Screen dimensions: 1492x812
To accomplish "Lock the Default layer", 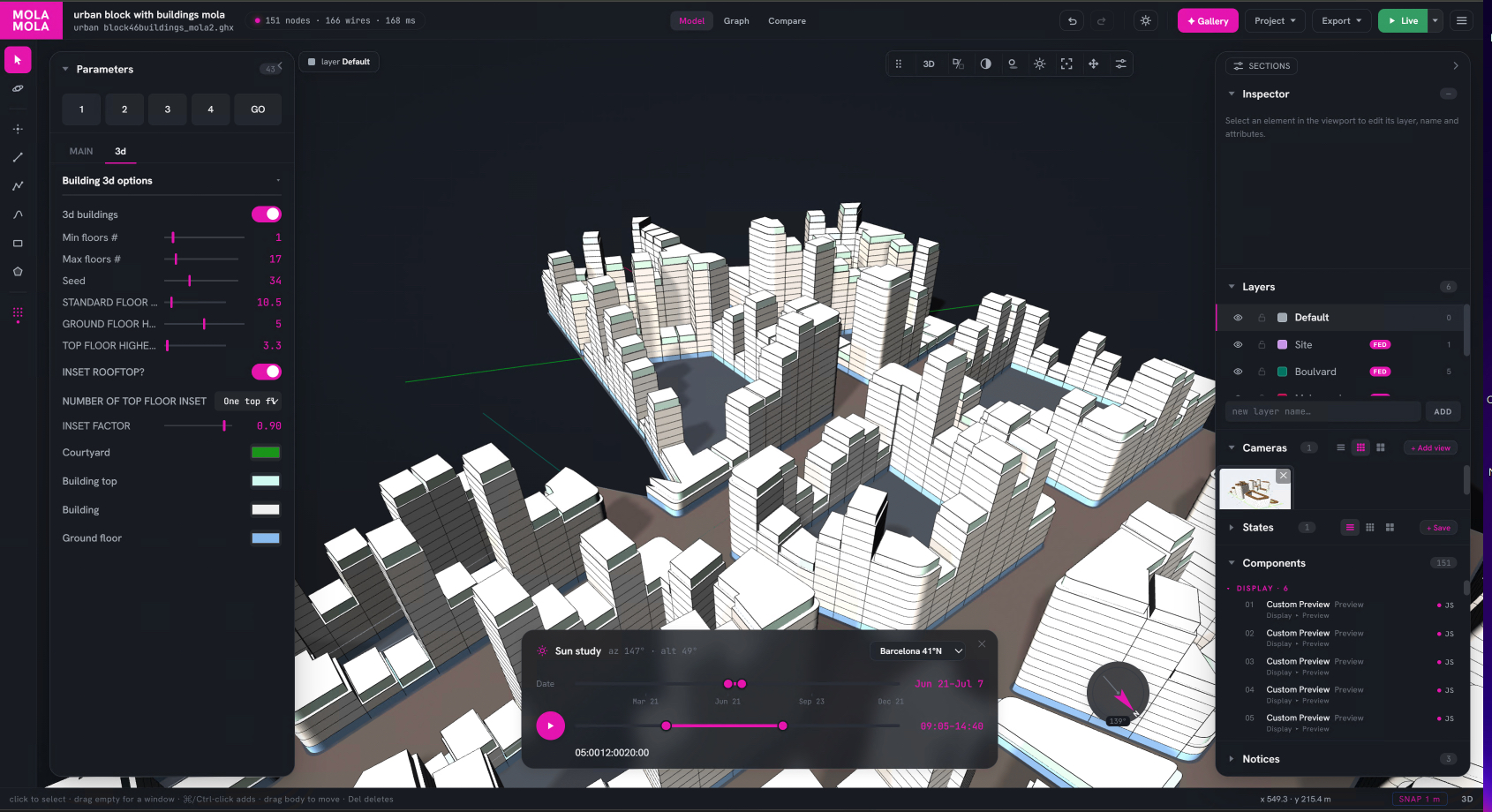I will coord(1262,318).
